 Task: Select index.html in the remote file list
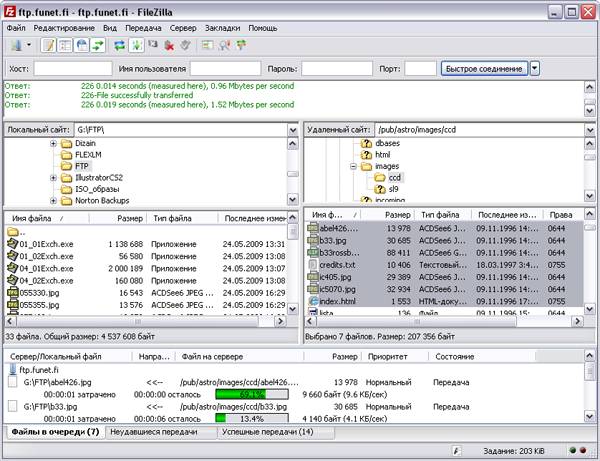pos(337,301)
